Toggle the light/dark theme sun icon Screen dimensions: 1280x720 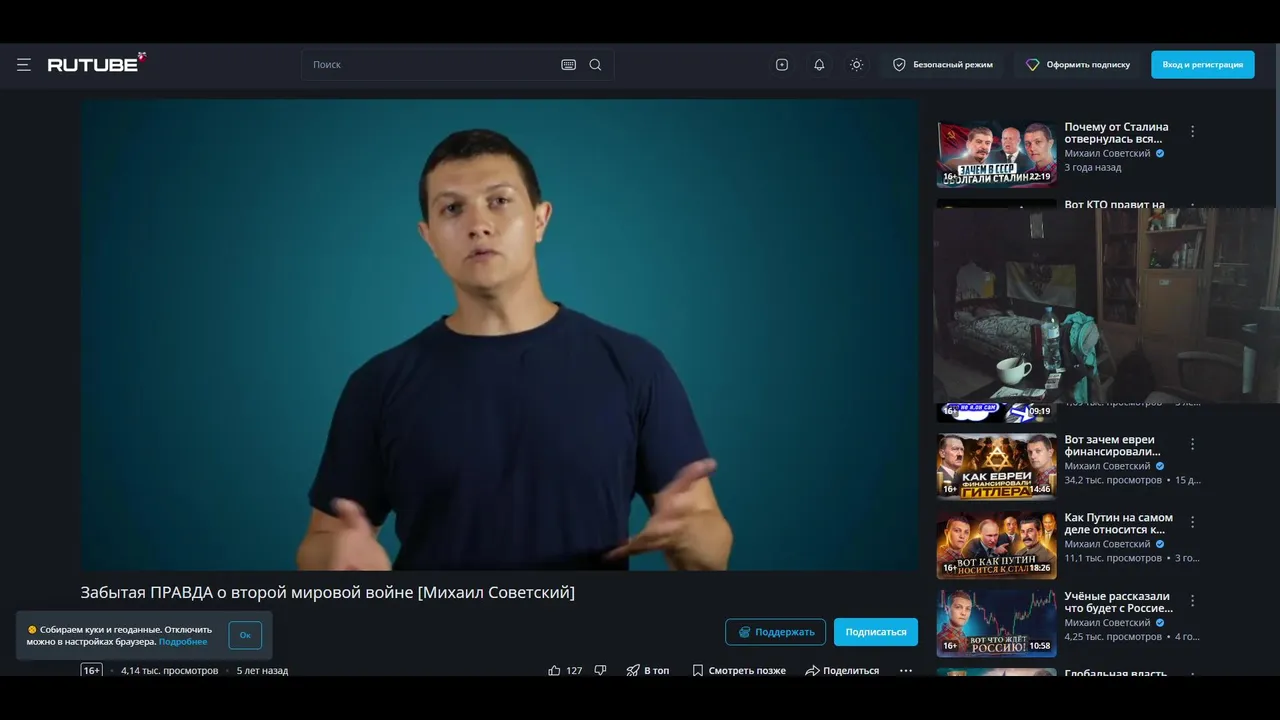pyautogui.click(x=856, y=65)
